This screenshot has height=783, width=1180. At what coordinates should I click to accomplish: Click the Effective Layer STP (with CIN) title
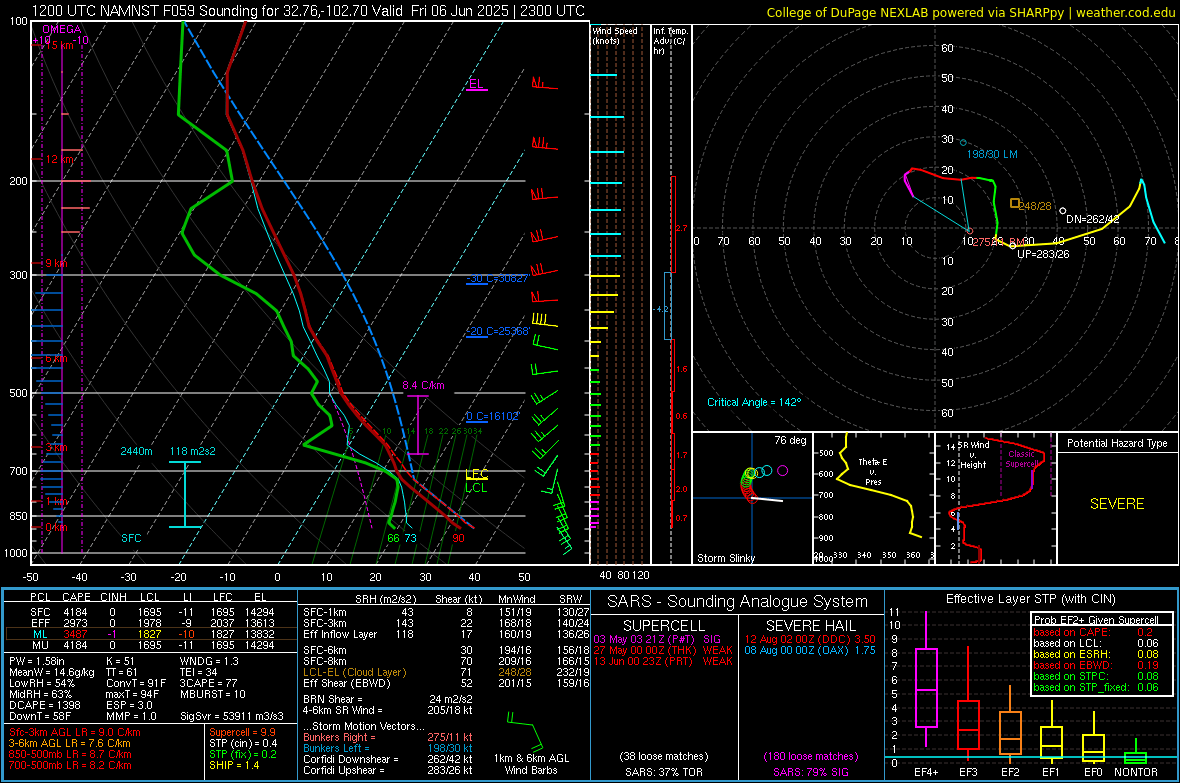[x=1030, y=599]
